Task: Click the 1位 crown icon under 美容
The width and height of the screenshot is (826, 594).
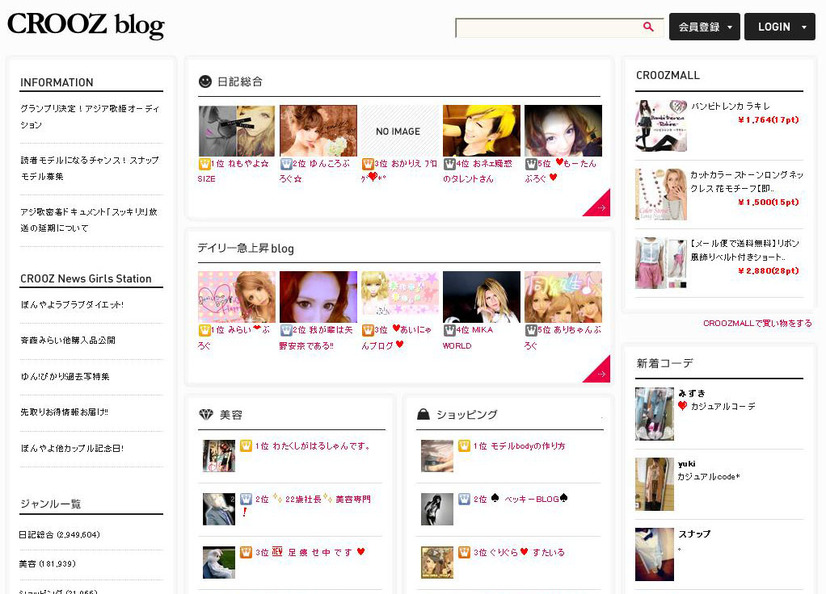Action: 245,446
